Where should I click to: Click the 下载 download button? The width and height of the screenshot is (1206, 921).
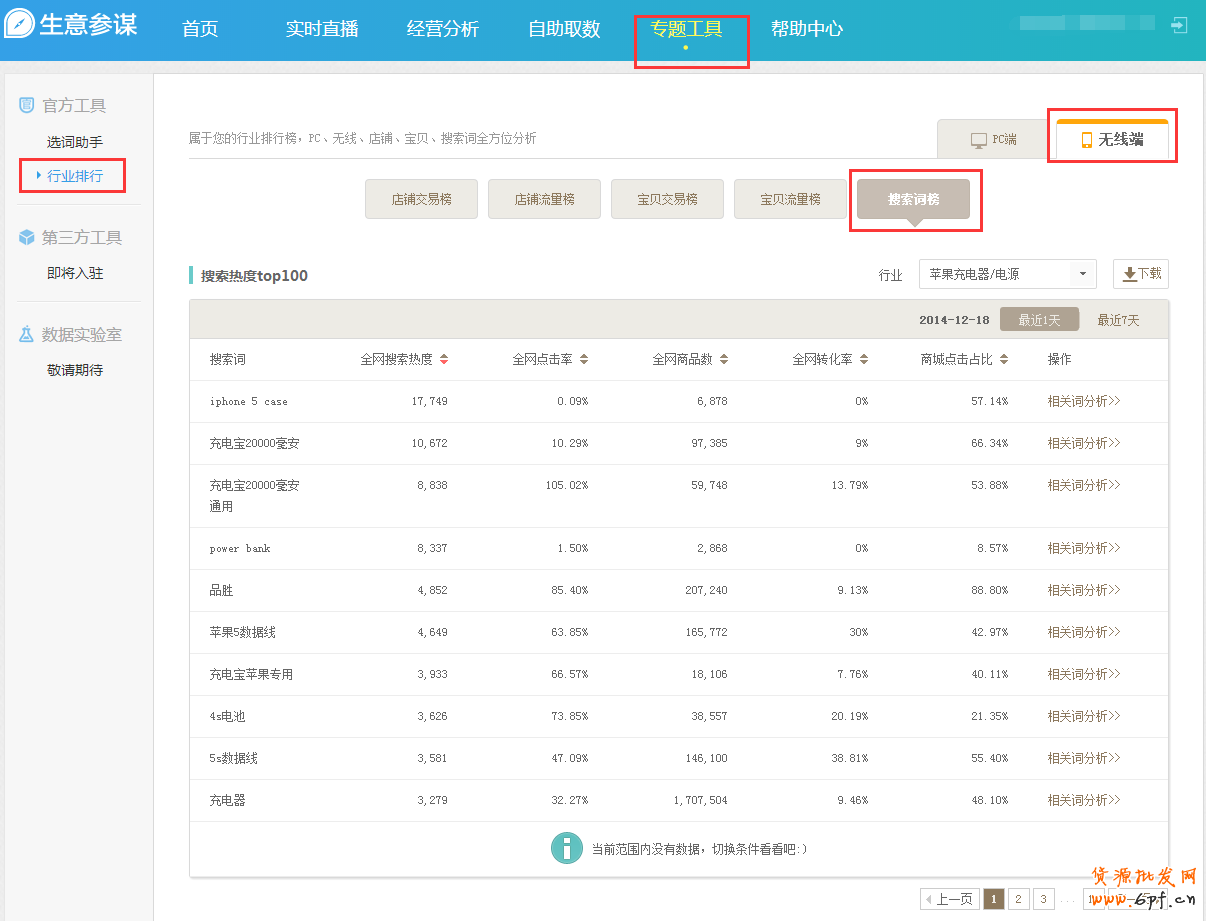point(1141,274)
